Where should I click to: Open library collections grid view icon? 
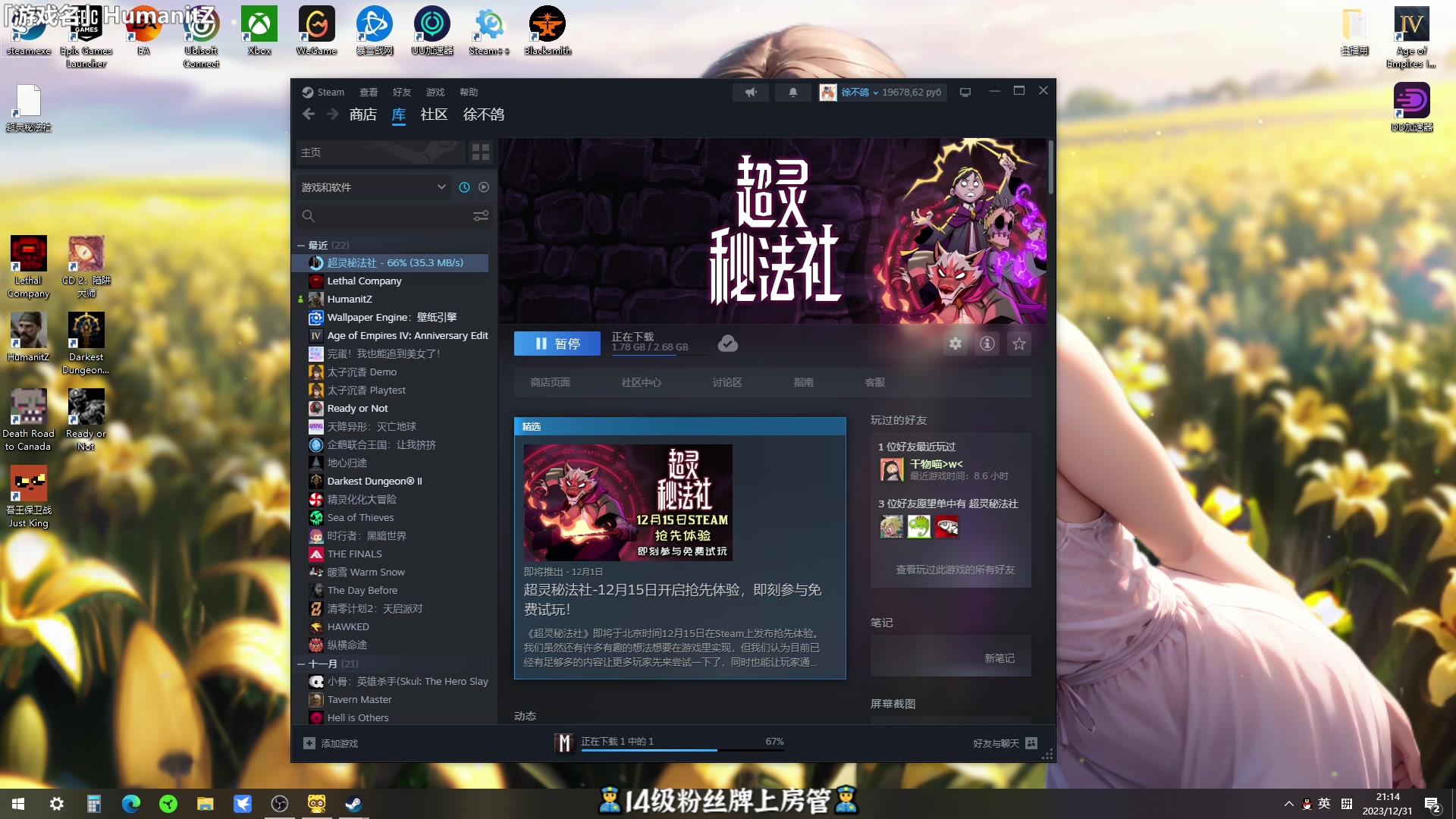[481, 152]
